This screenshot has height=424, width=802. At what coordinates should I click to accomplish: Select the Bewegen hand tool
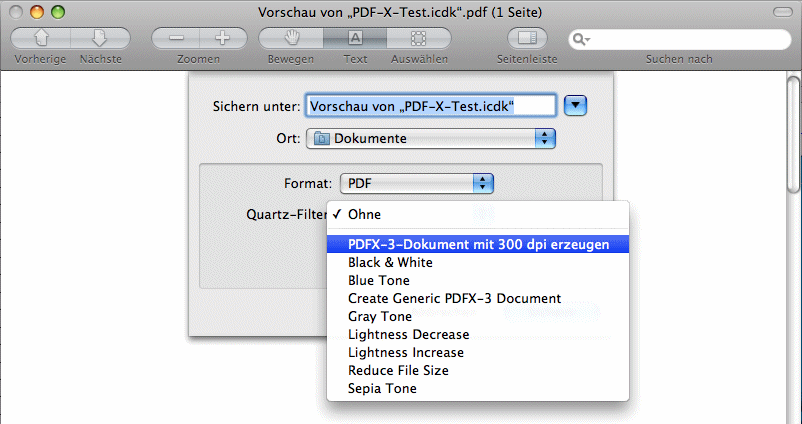click(x=291, y=38)
